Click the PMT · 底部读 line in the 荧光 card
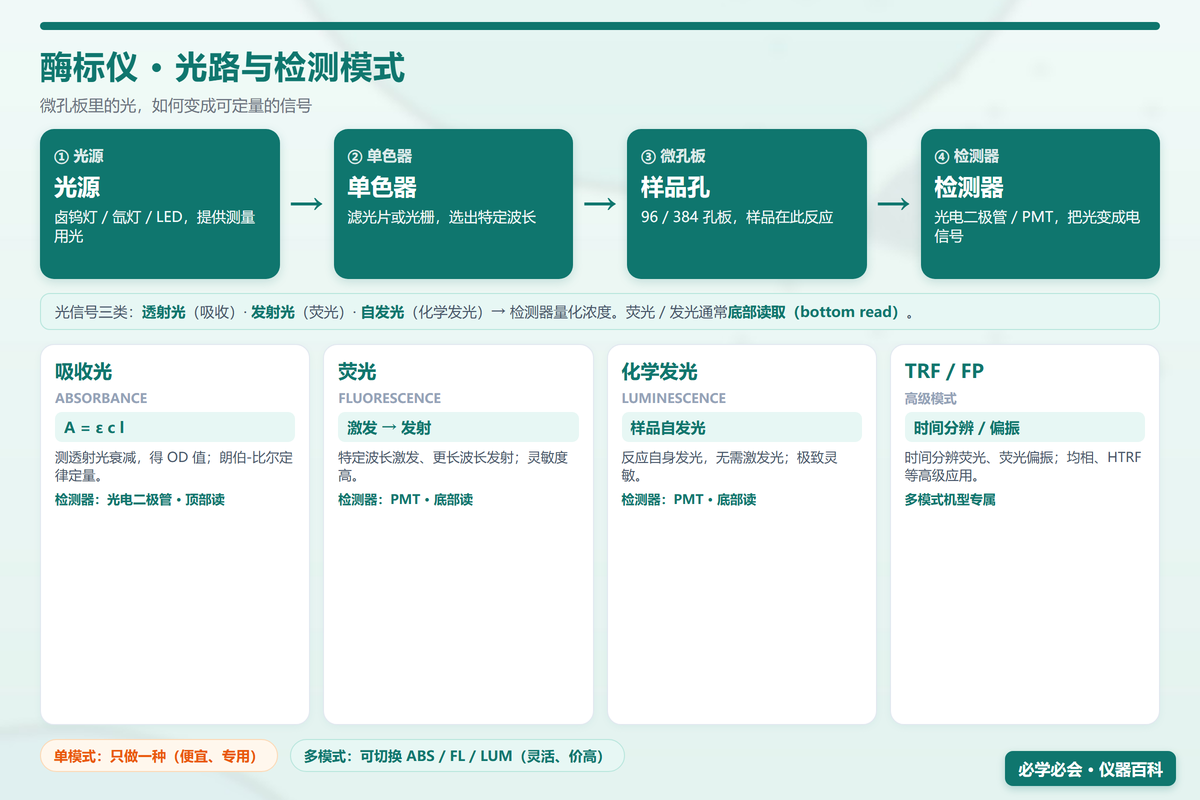Image resolution: width=1200 pixels, height=800 pixels. (x=405, y=499)
